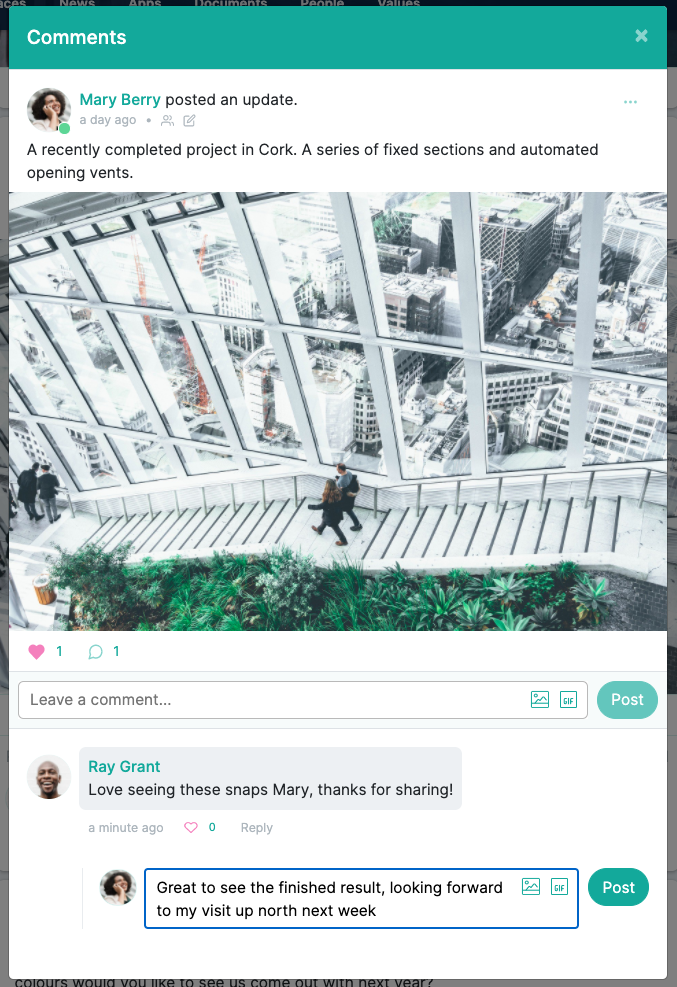Click the edit pencil icon beside timestamp
This screenshot has height=987, width=677.
[x=189, y=120]
